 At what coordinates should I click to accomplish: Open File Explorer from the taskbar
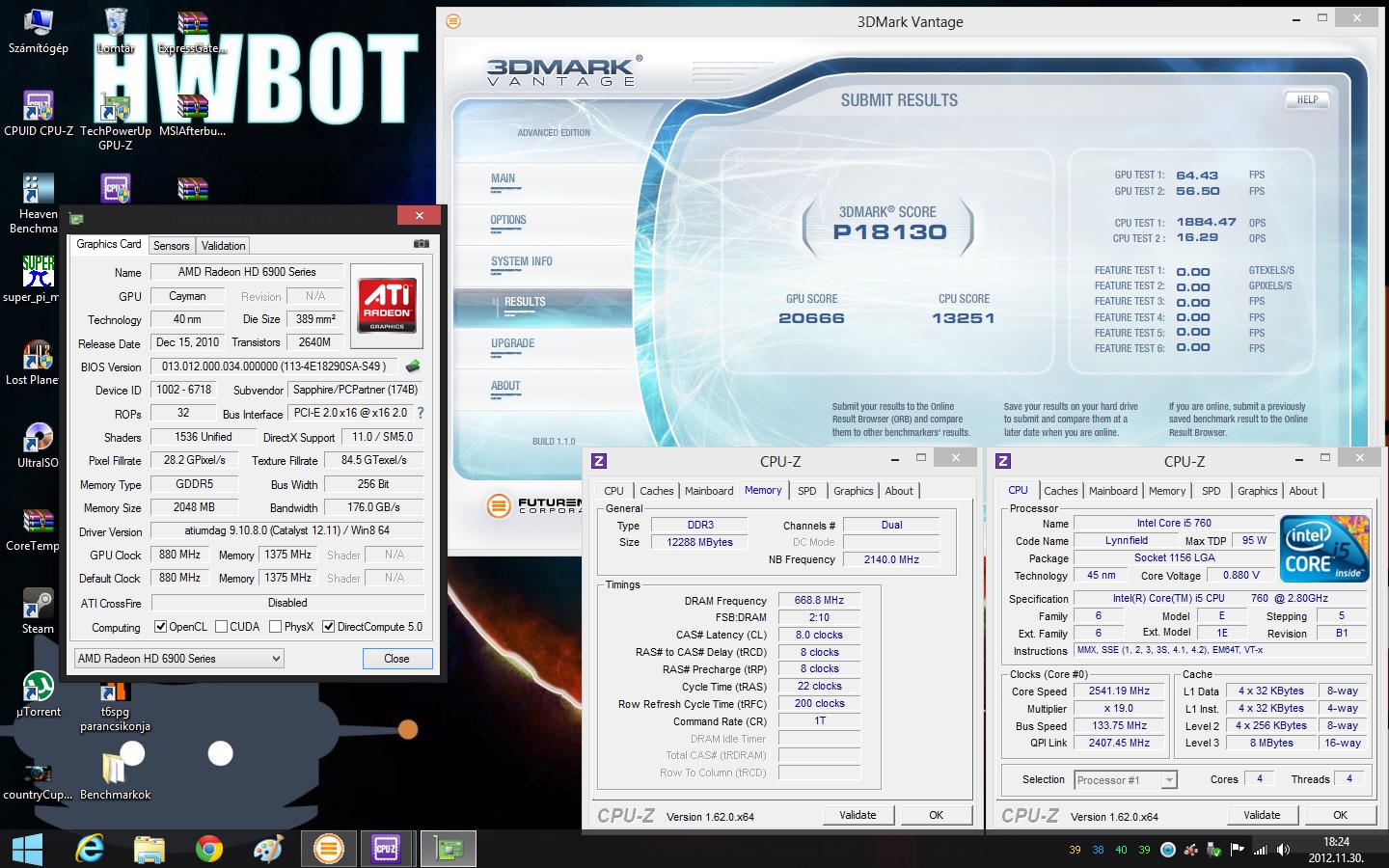[x=150, y=849]
